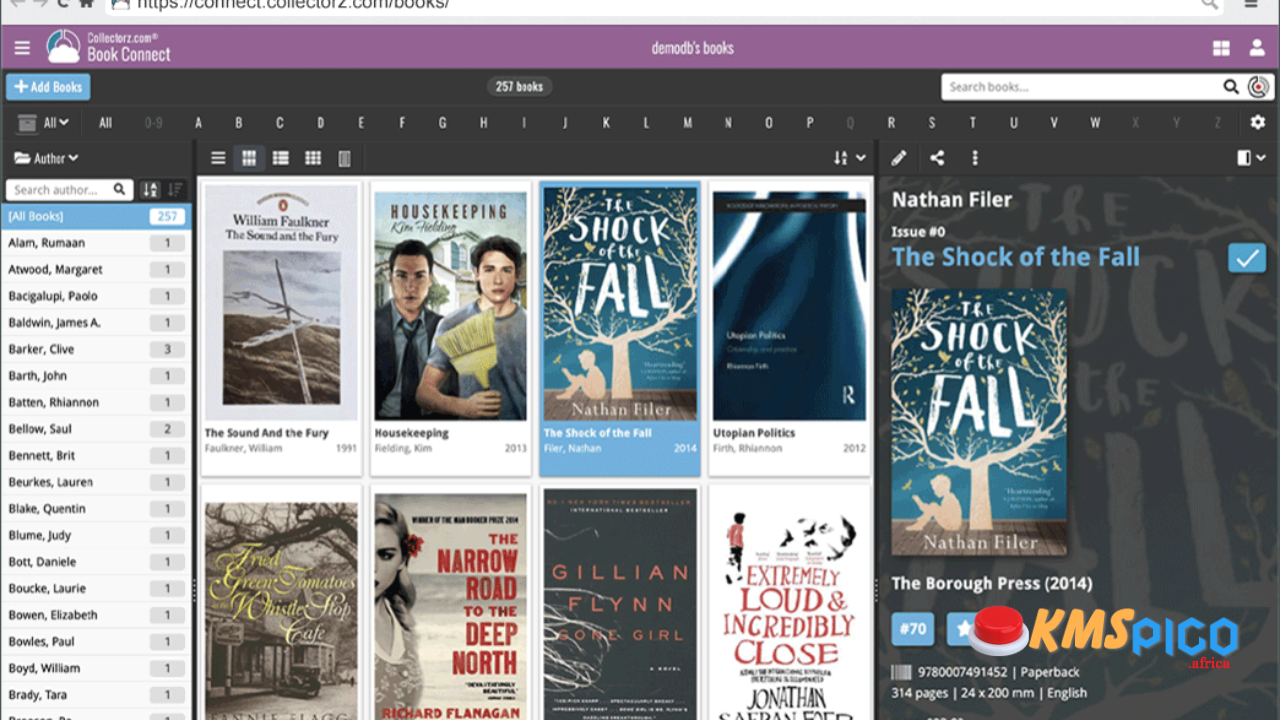
Task: Switch to card list view
Action: [x=281, y=158]
